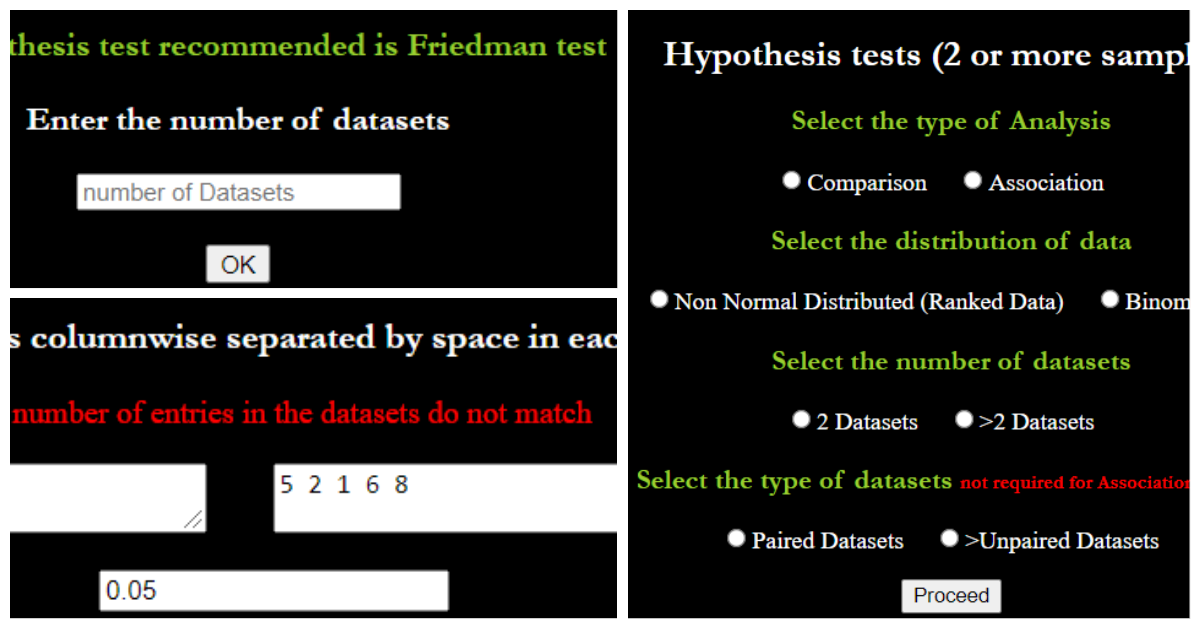The image size is (1200, 628).
Task: Pick the Paired Datasets radio button
Action: coord(737,539)
